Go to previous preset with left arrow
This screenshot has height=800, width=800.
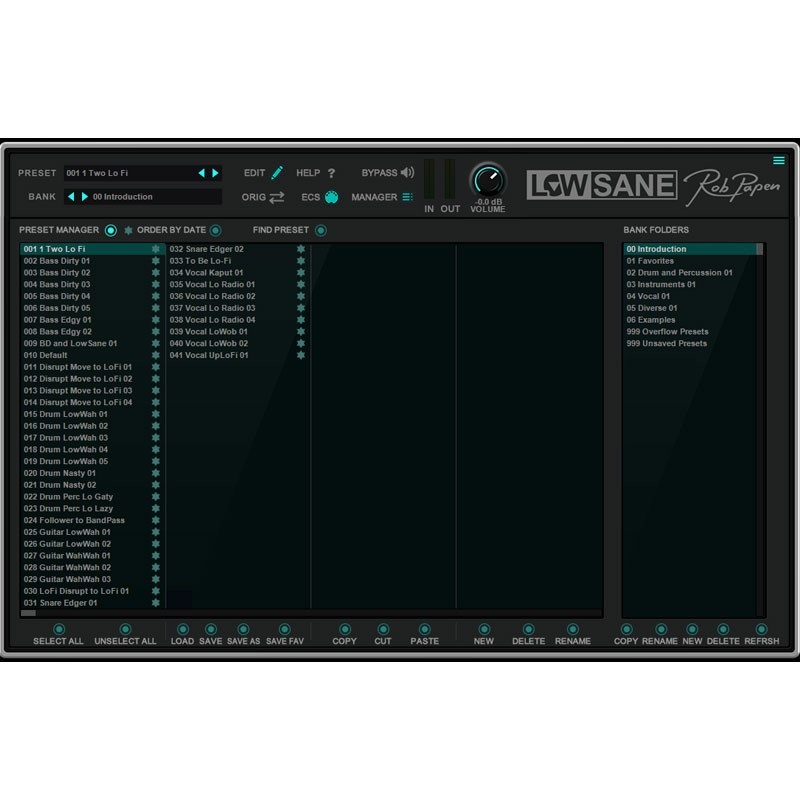point(202,173)
